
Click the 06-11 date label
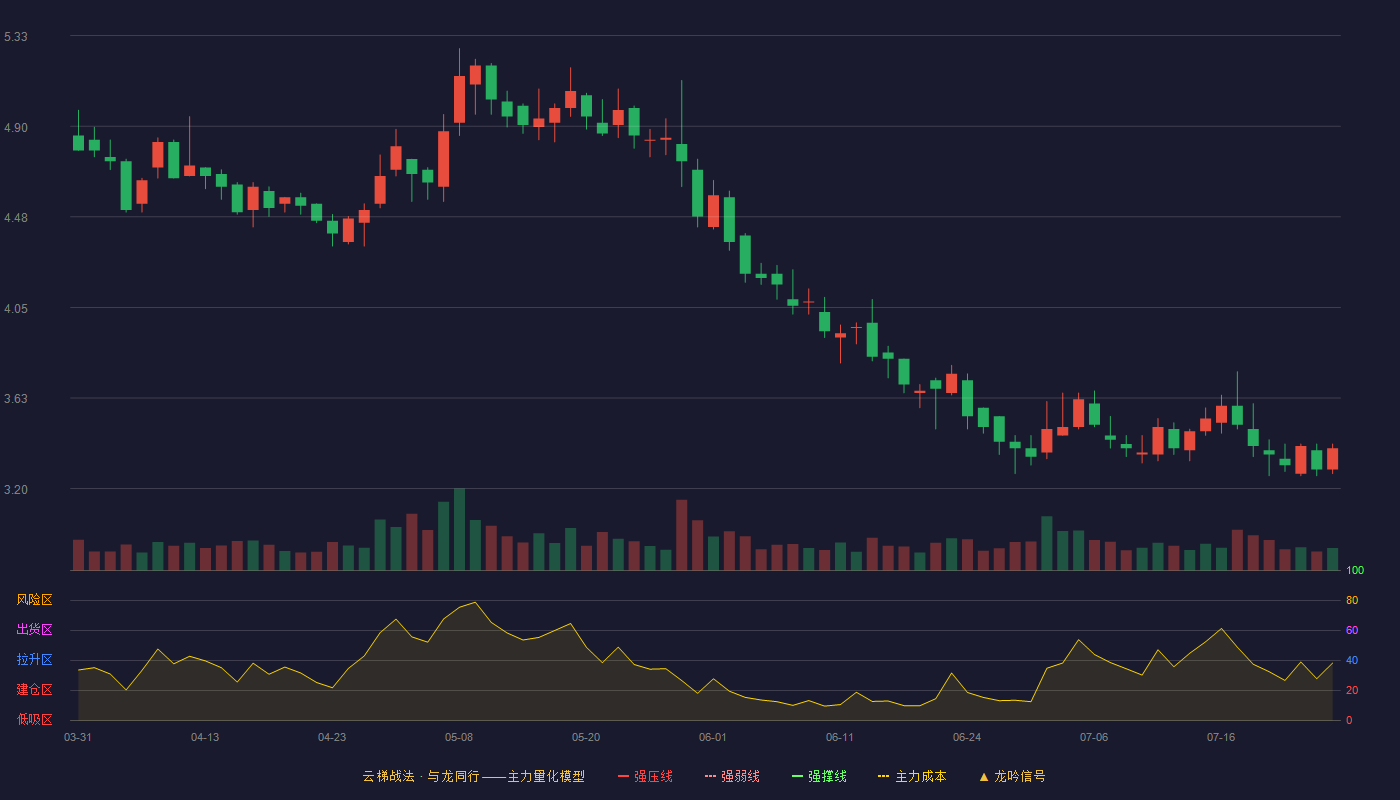[840, 737]
